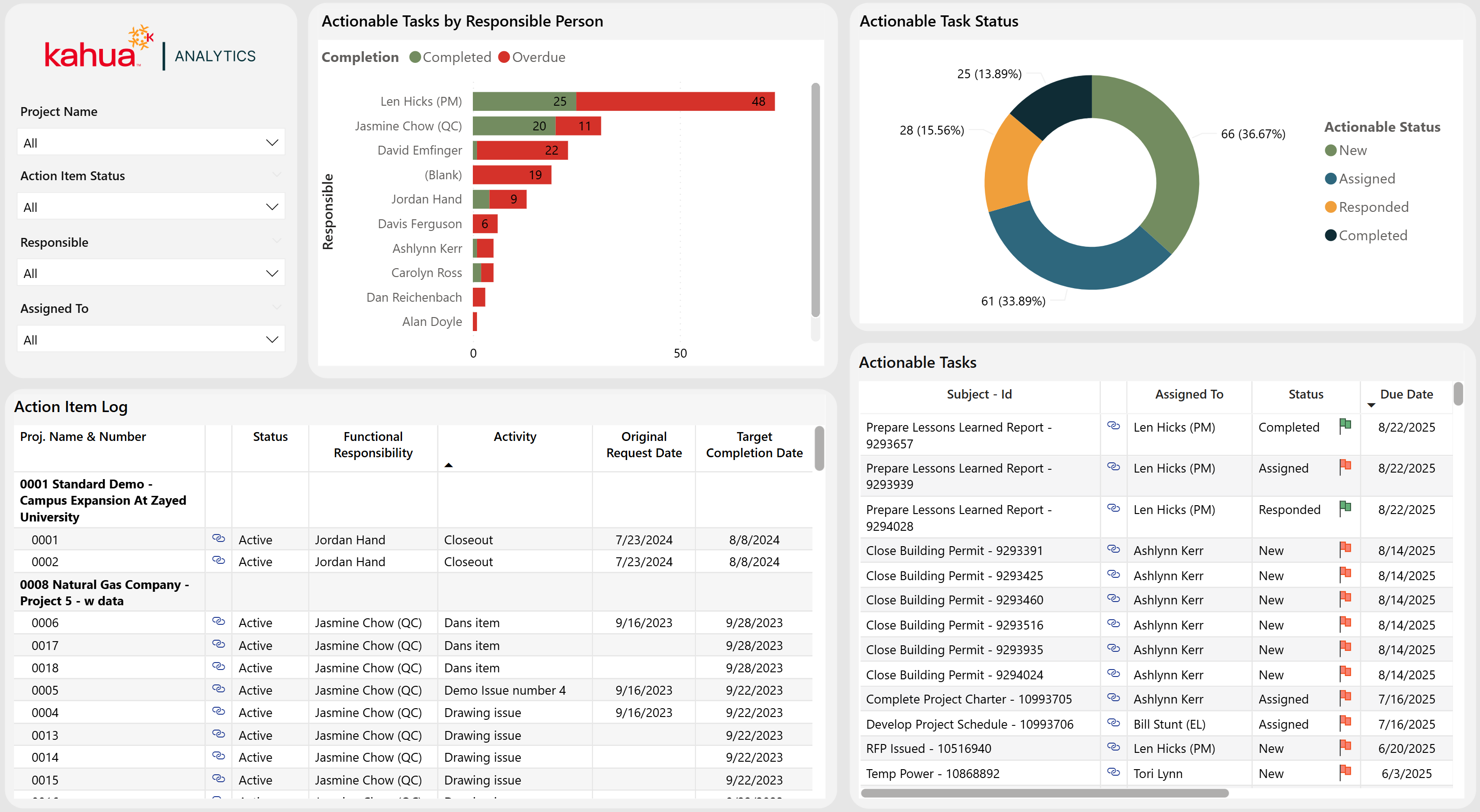1480x812 pixels.
Task: Click green flag on Completed Lessons Learned row
Action: (1345, 426)
